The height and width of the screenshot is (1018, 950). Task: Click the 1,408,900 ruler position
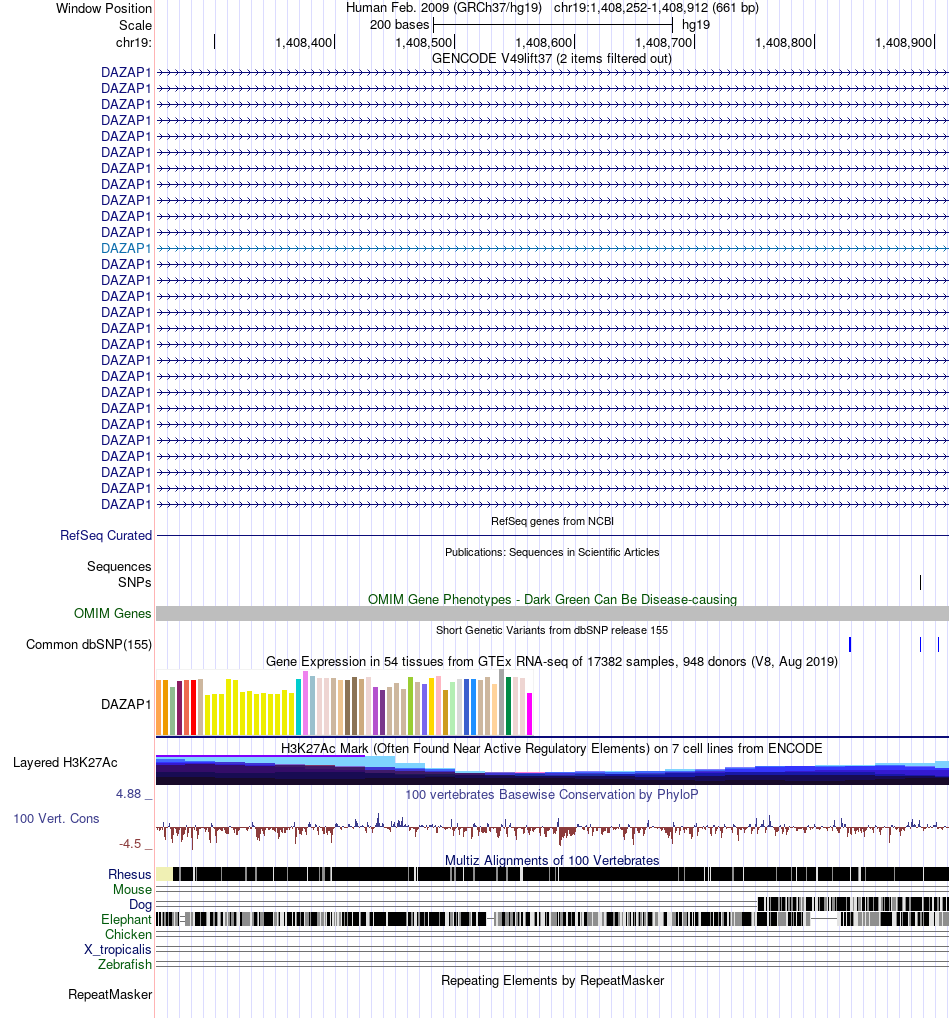pos(904,43)
